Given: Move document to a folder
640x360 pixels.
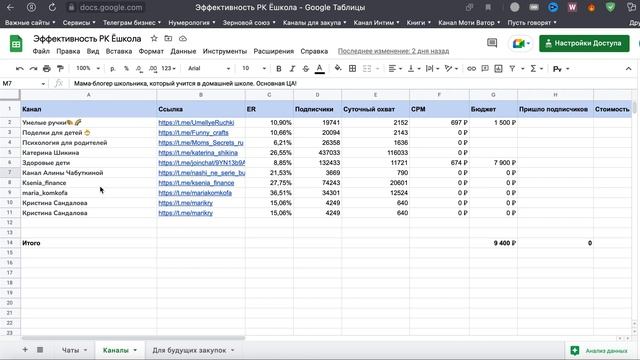Looking at the screenshot, I should pos(168,38).
